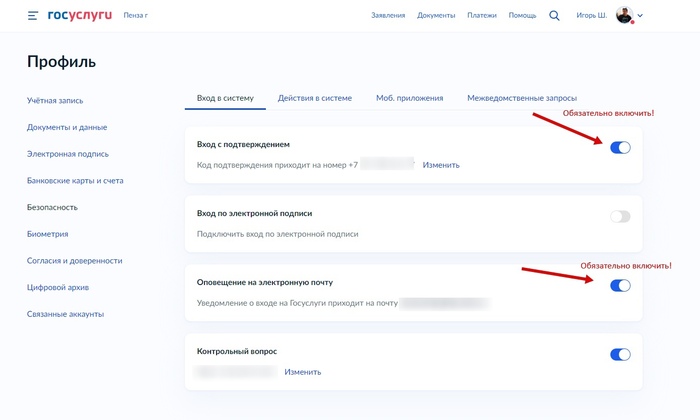
Task: Toggle the Вход с подтверждением switch
Action: 620,148
